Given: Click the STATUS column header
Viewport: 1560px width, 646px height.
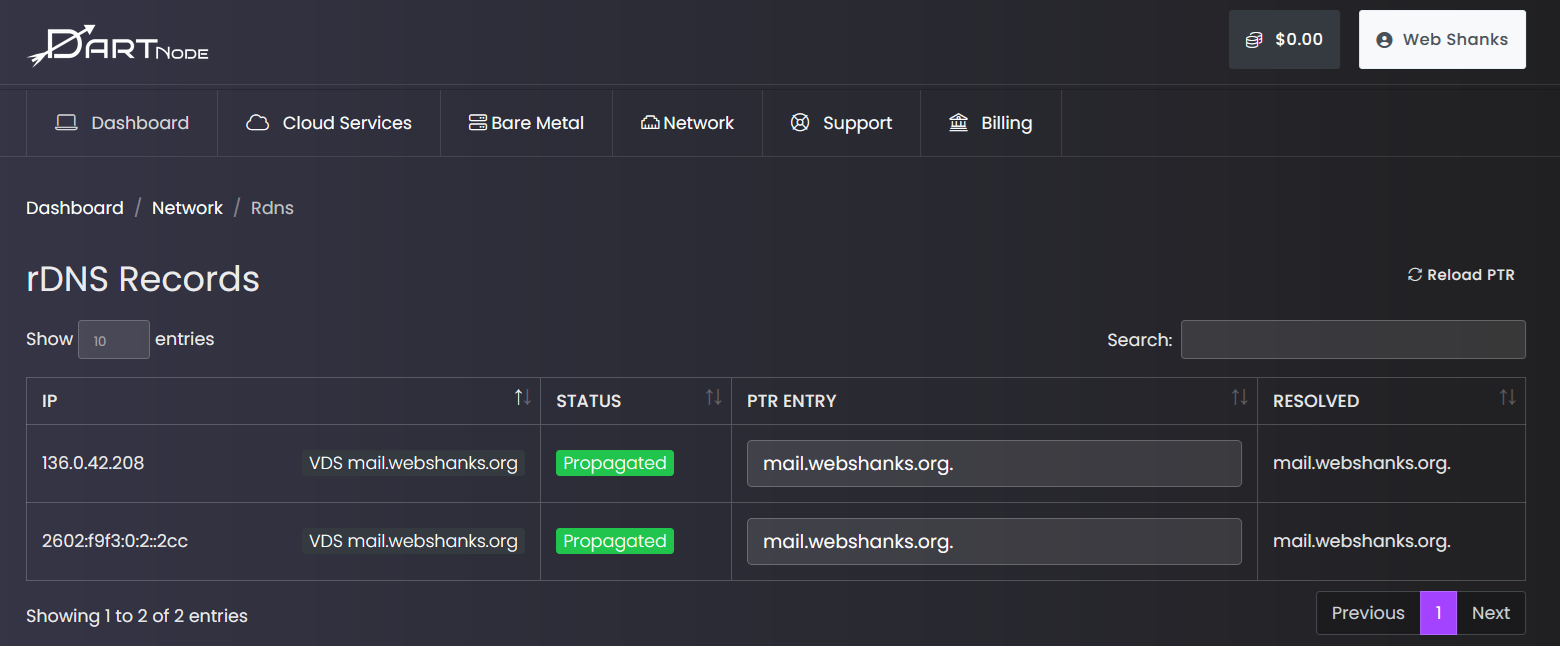Looking at the screenshot, I should (x=636, y=401).
